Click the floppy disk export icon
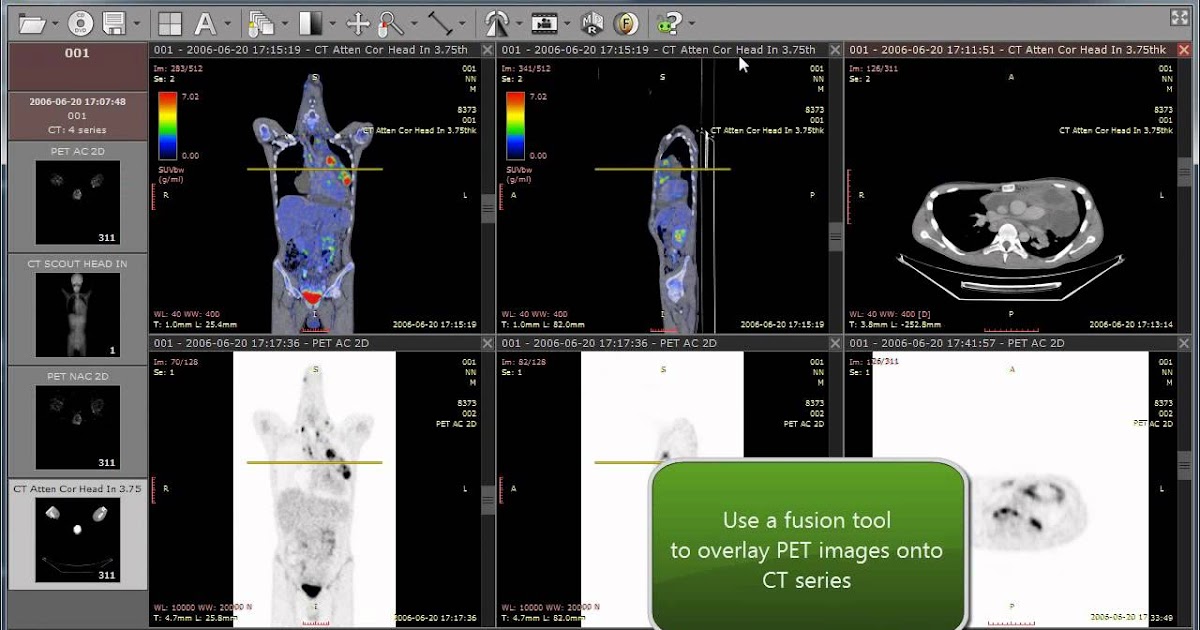Screen dimensions: 1200x630 pos(114,22)
